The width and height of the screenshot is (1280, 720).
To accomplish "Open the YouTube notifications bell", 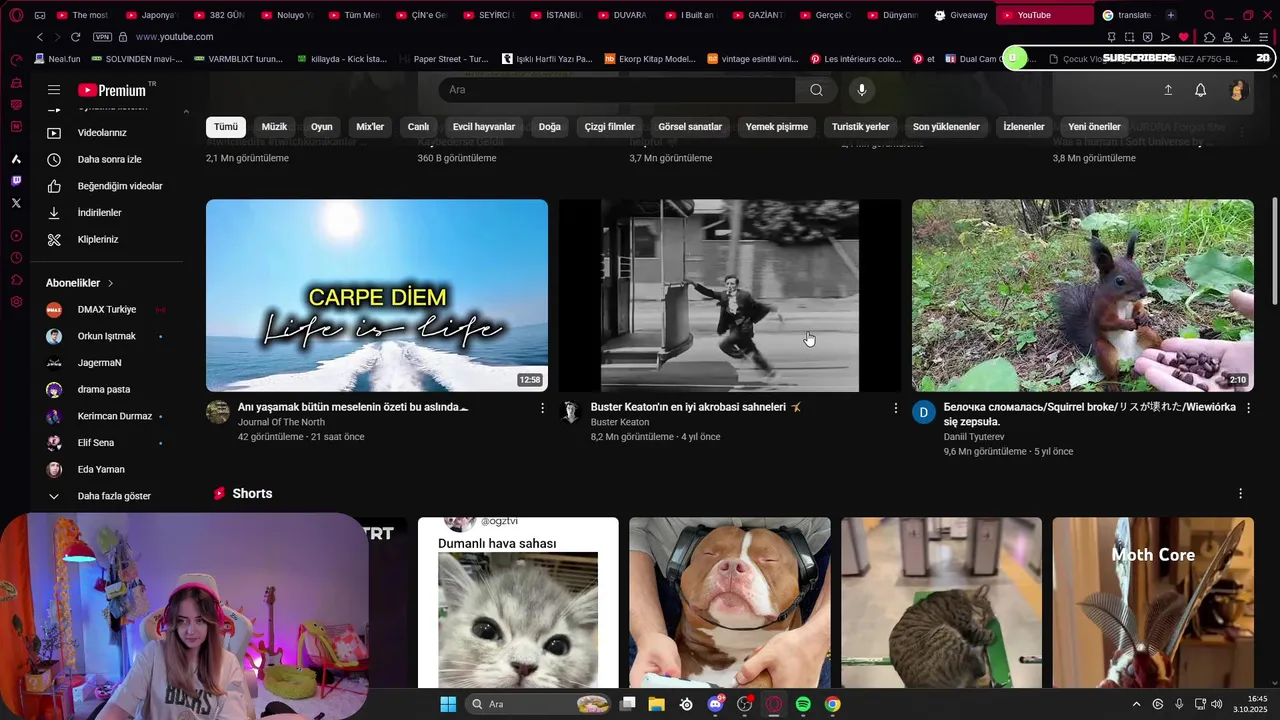I will coord(1201,90).
